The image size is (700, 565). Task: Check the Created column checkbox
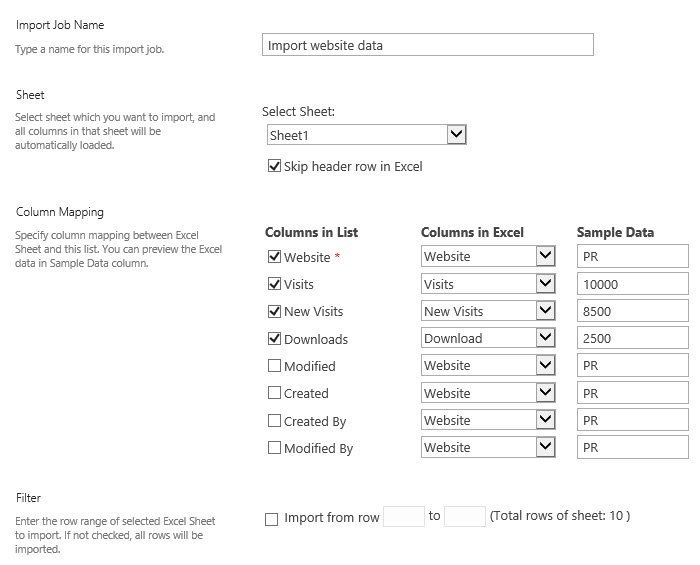(274, 393)
